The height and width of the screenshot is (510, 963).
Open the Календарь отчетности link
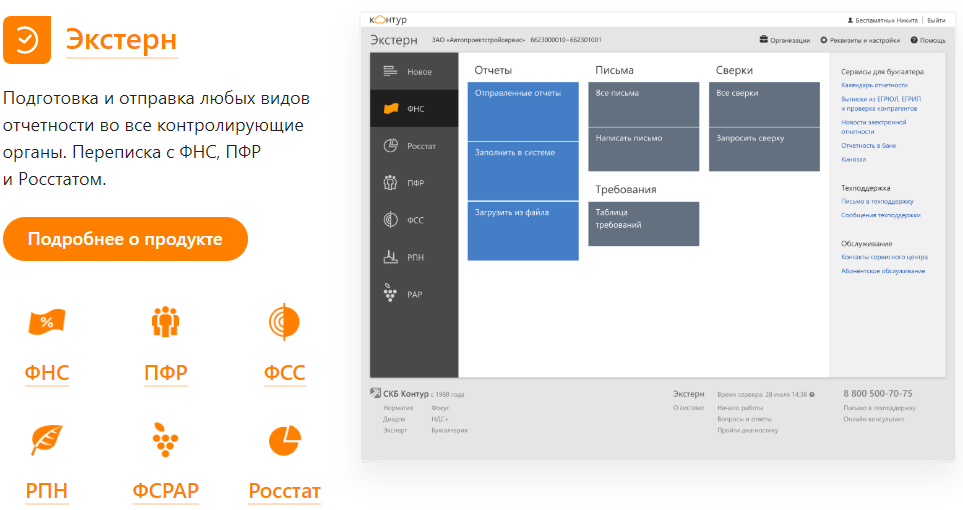click(x=874, y=85)
